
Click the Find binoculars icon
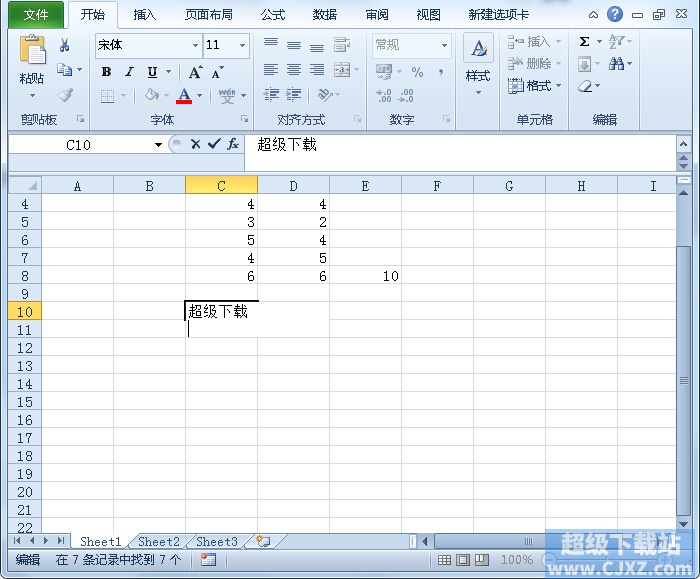[x=616, y=64]
